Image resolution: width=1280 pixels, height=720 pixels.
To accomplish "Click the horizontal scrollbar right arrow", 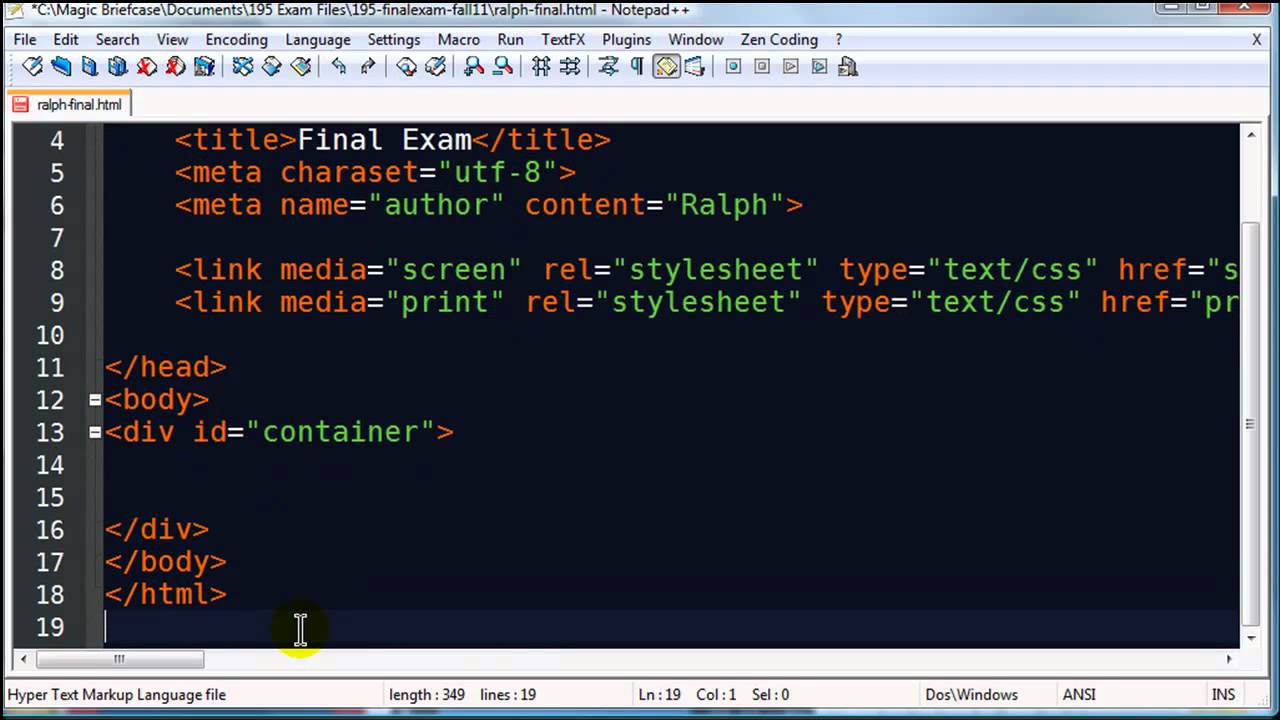I will point(1231,659).
